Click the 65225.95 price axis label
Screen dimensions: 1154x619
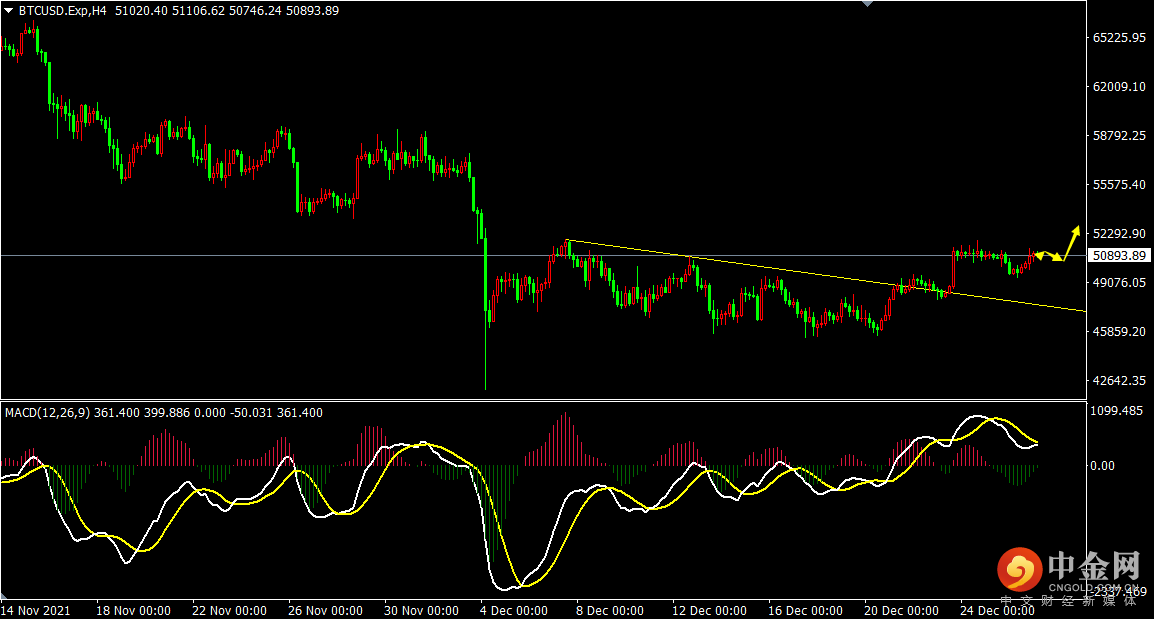(x=1119, y=38)
